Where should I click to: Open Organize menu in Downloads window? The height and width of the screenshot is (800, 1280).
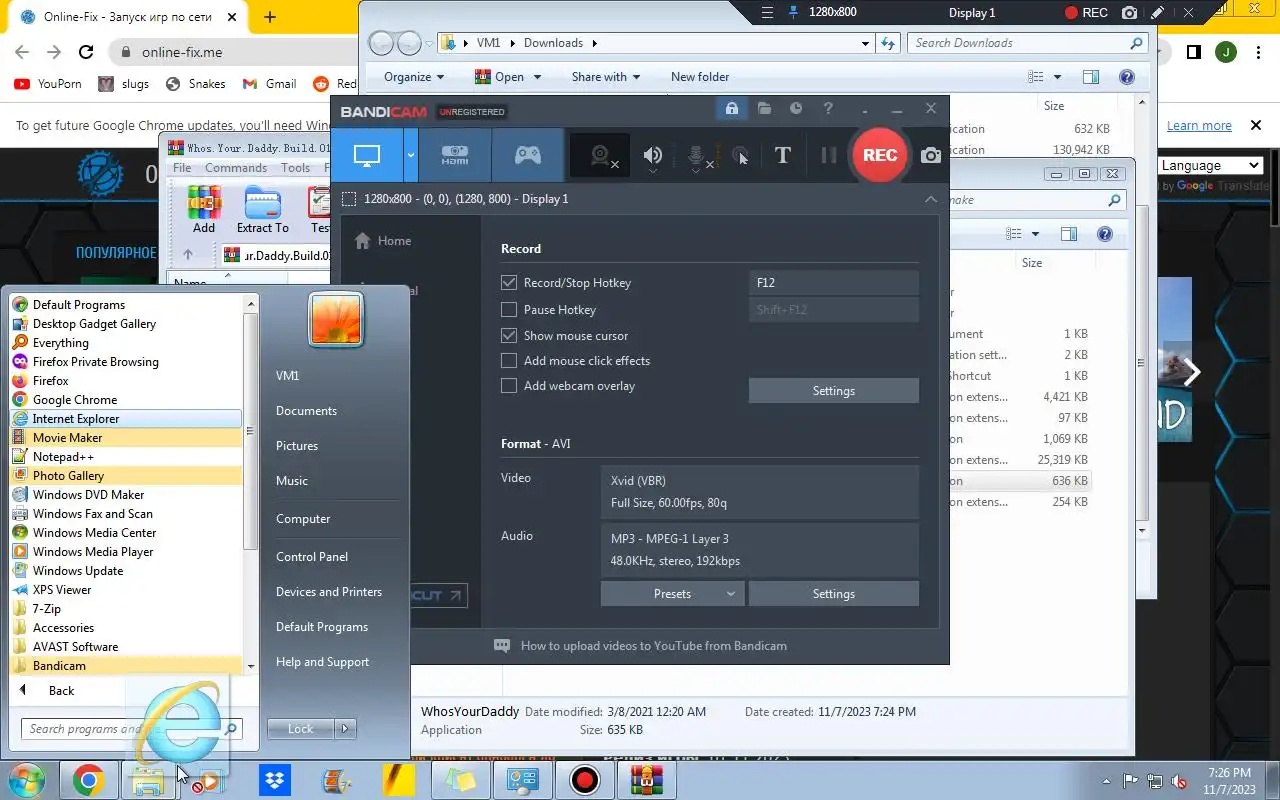click(x=414, y=77)
